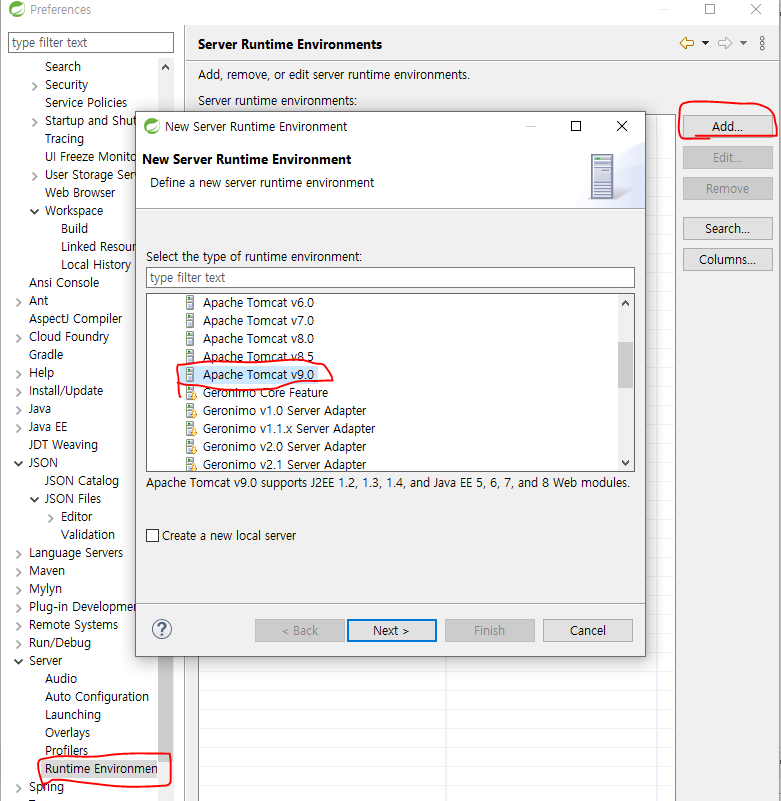Select JSON Catalog preference page
The width and height of the screenshot is (781, 801).
(x=82, y=481)
